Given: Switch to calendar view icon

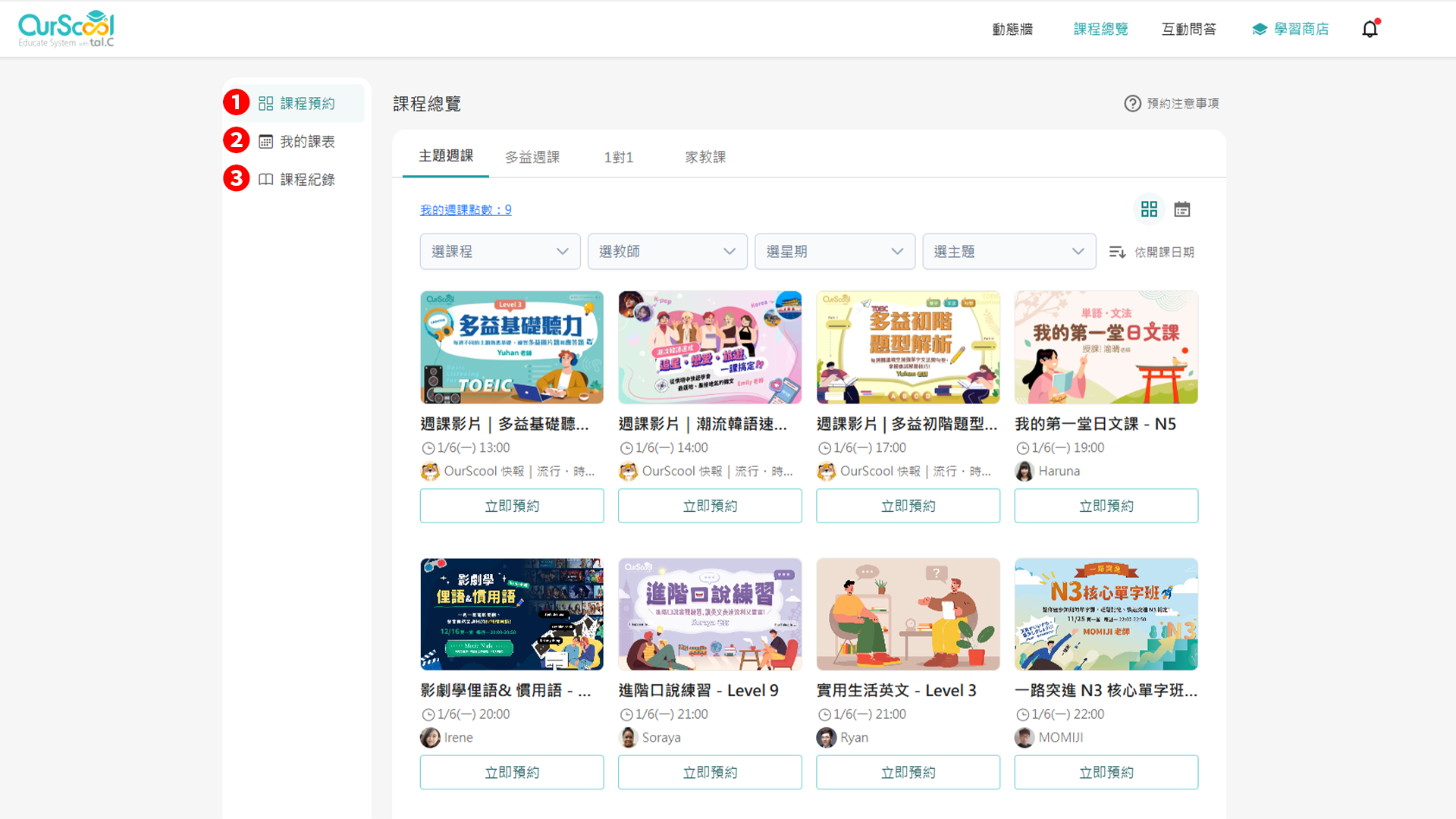Looking at the screenshot, I should click(x=1181, y=209).
